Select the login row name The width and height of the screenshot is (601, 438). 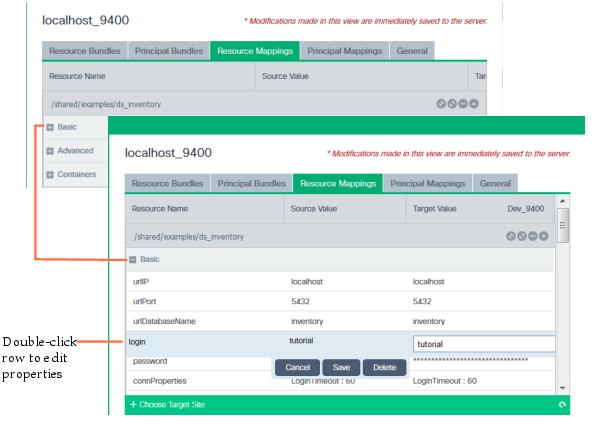(x=137, y=342)
